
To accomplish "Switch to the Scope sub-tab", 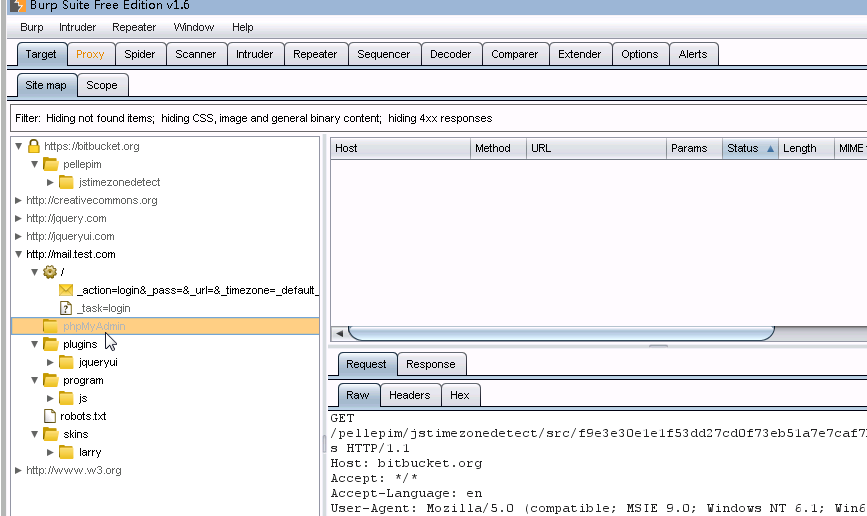I will [x=102, y=85].
